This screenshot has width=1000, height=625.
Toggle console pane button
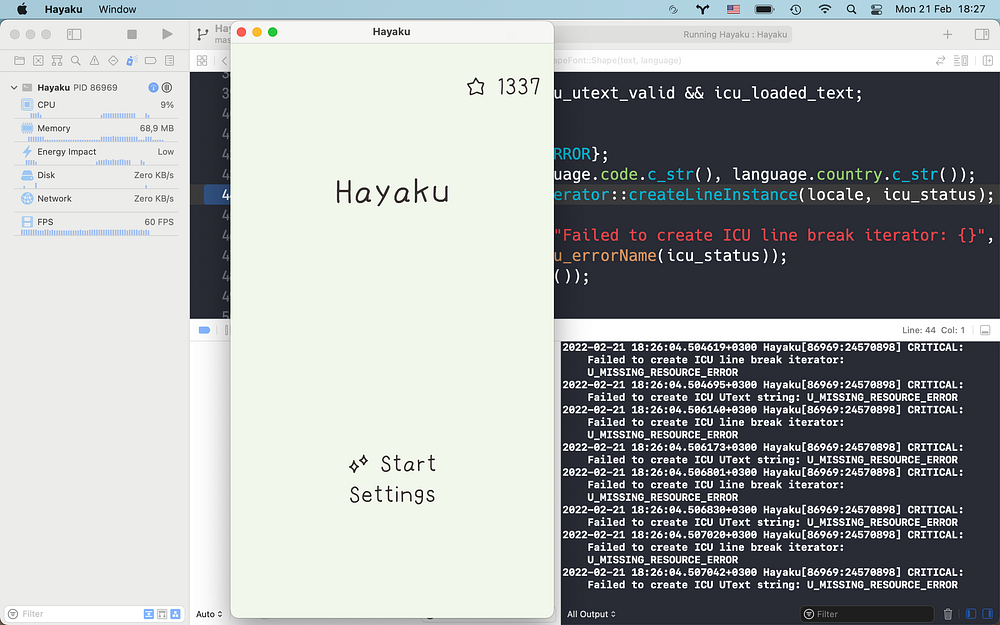988,614
